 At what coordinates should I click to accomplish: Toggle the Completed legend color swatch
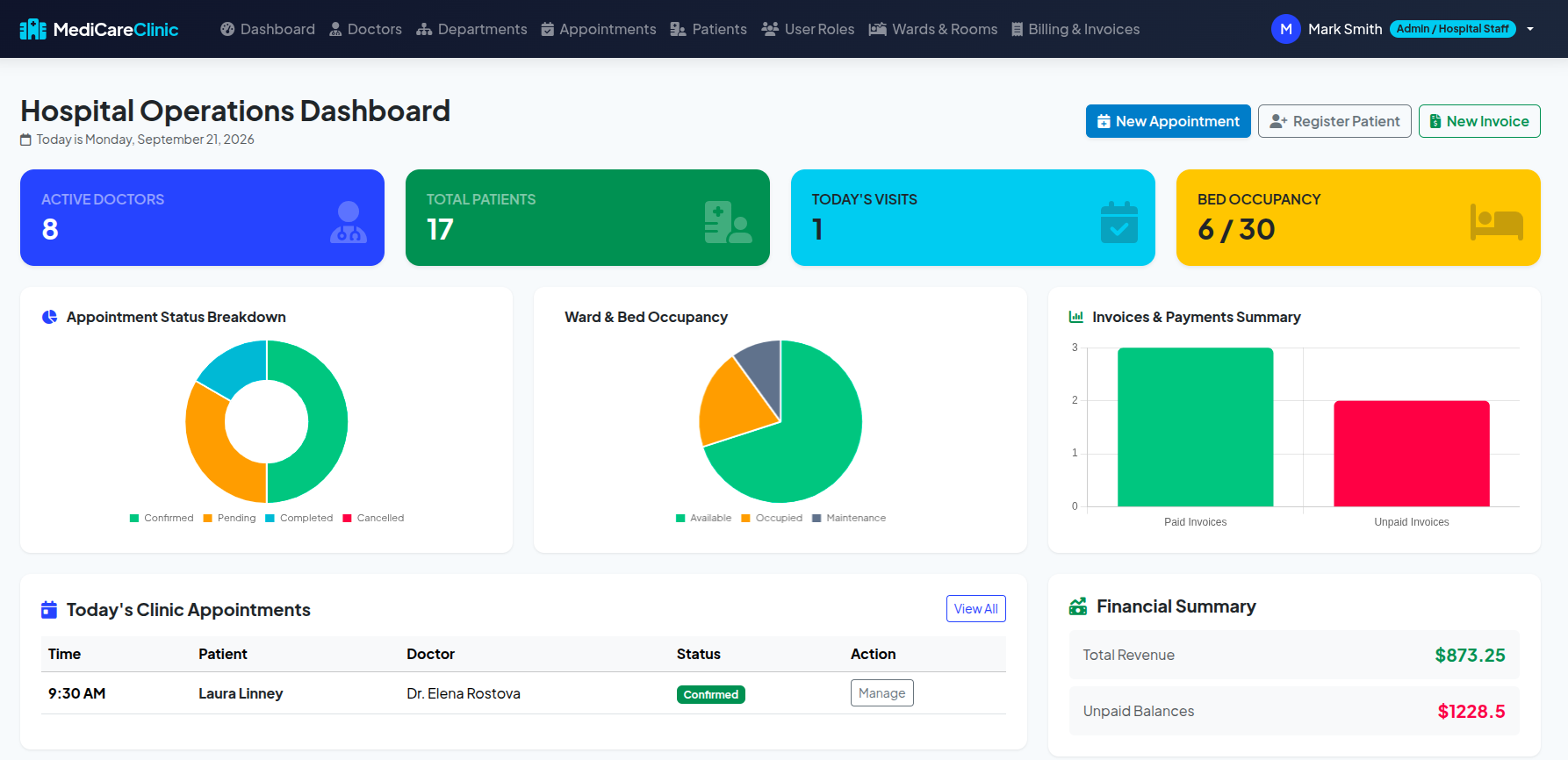pyautogui.click(x=270, y=519)
